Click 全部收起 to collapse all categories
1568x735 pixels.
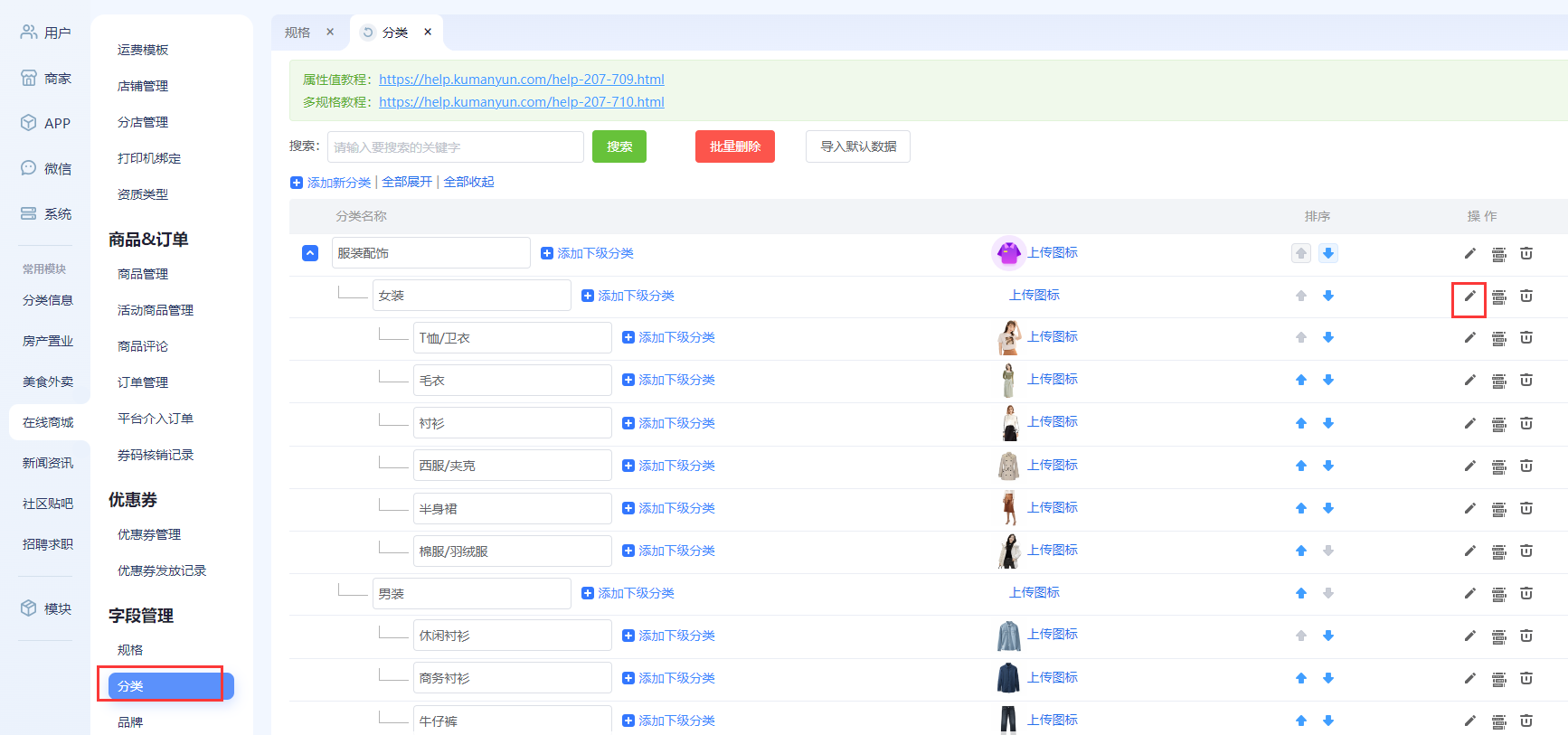click(x=468, y=183)
